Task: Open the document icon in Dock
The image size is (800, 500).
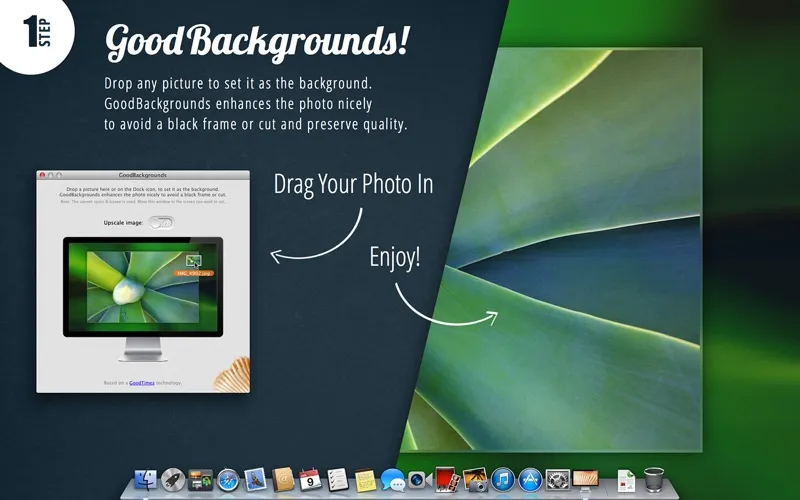Action: pyautogui.click(x=627, y=480)
